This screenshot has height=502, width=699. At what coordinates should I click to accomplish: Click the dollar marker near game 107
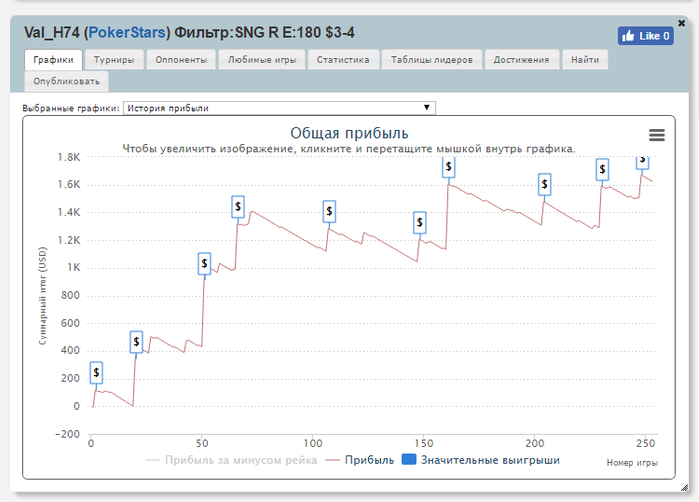(329, 211)
